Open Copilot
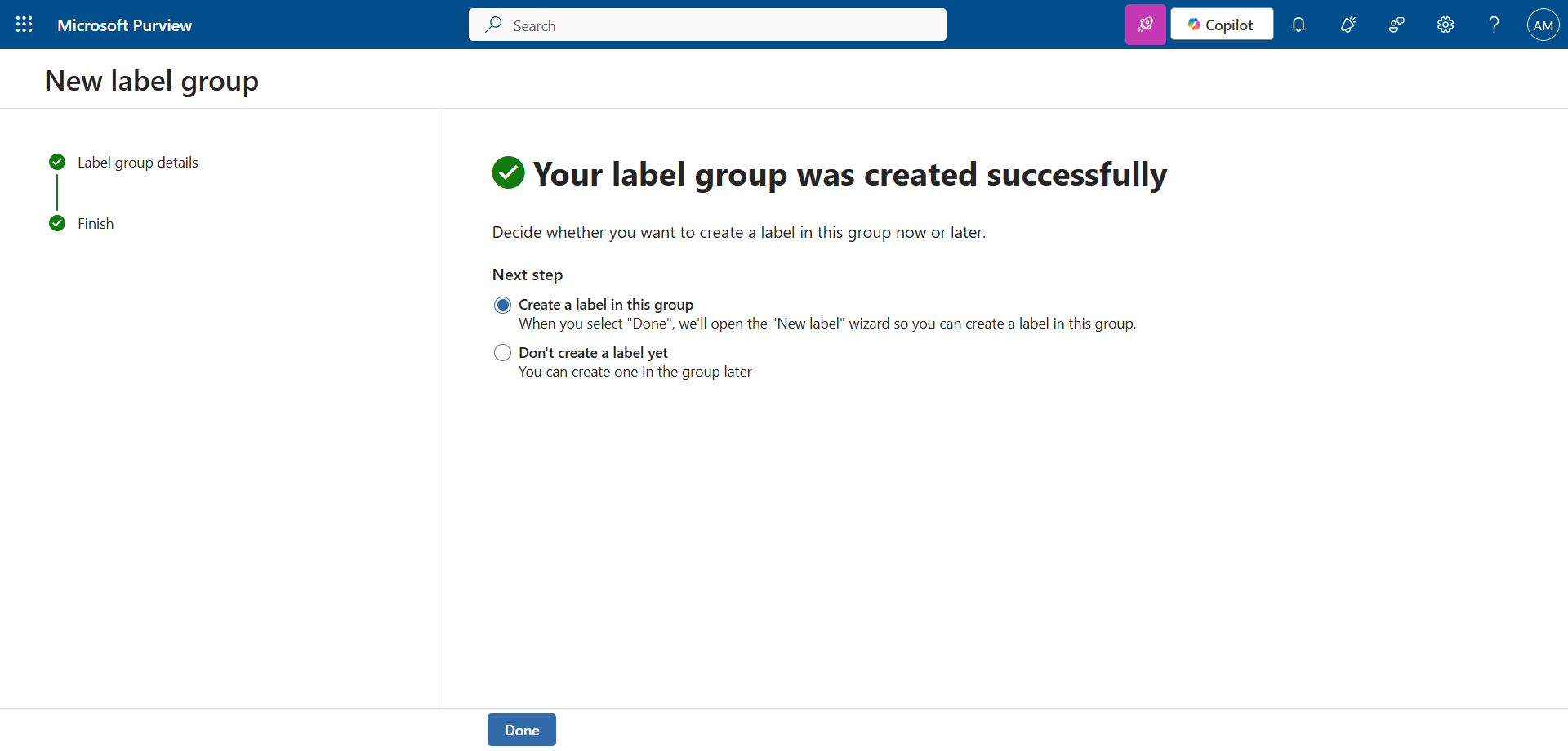Viewport: 1568px width, 751px height. point(1221,25)
